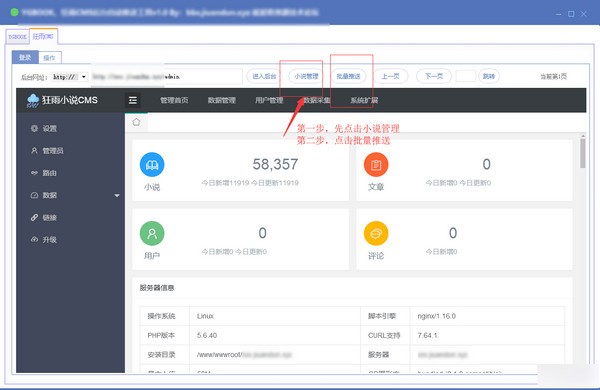Select the 路由 sidebar item
The width and height of the screenshot is (600, 390).
pyautogui.click(x=71, y=173)
